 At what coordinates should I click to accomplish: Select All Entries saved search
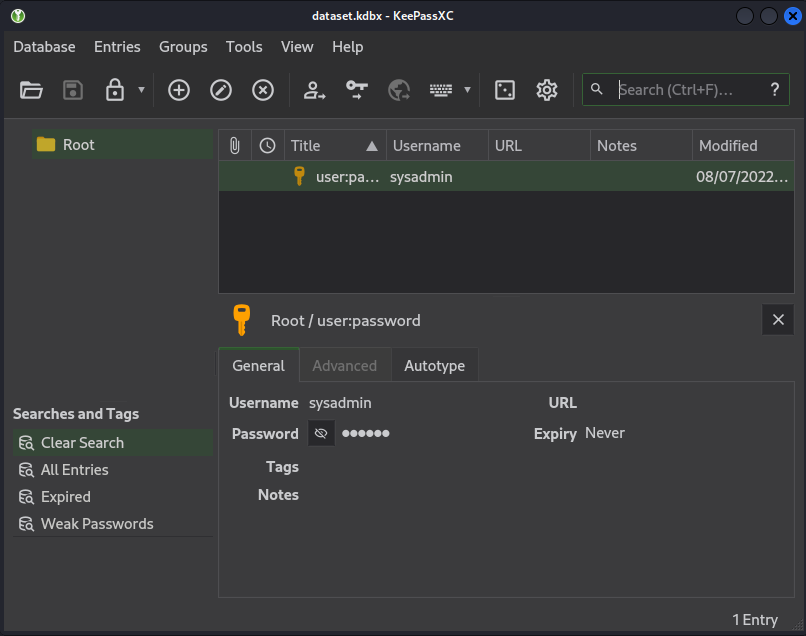[x=113, y=470]
